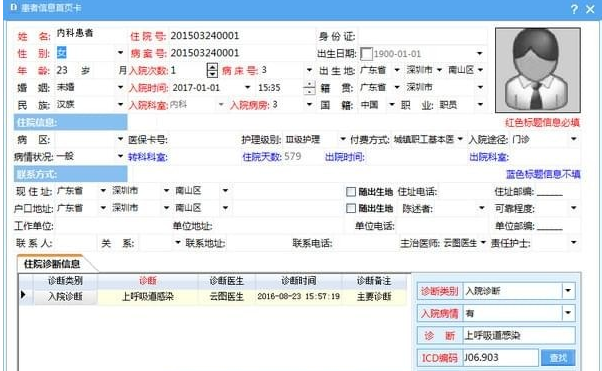Open the 关系 dropdown
602x371 pixels.
(x=177, y=243)
